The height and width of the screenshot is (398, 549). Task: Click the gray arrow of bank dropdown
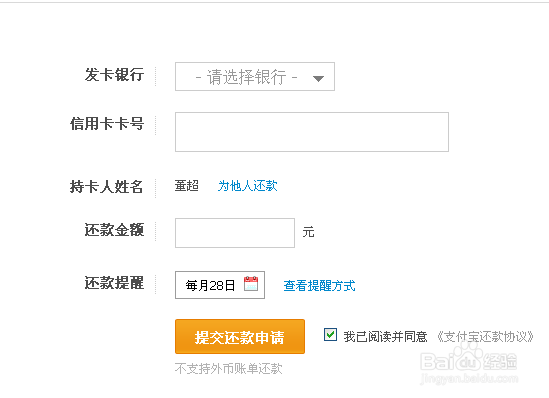pos(318,79)
